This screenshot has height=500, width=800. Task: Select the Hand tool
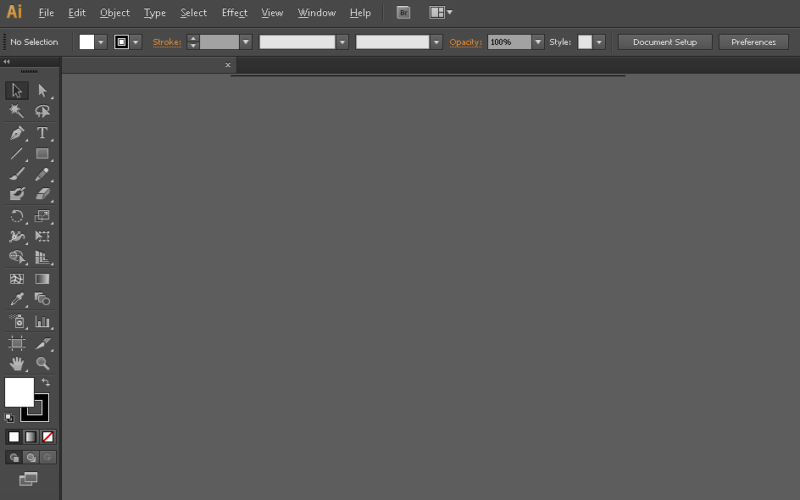(17, 363)
